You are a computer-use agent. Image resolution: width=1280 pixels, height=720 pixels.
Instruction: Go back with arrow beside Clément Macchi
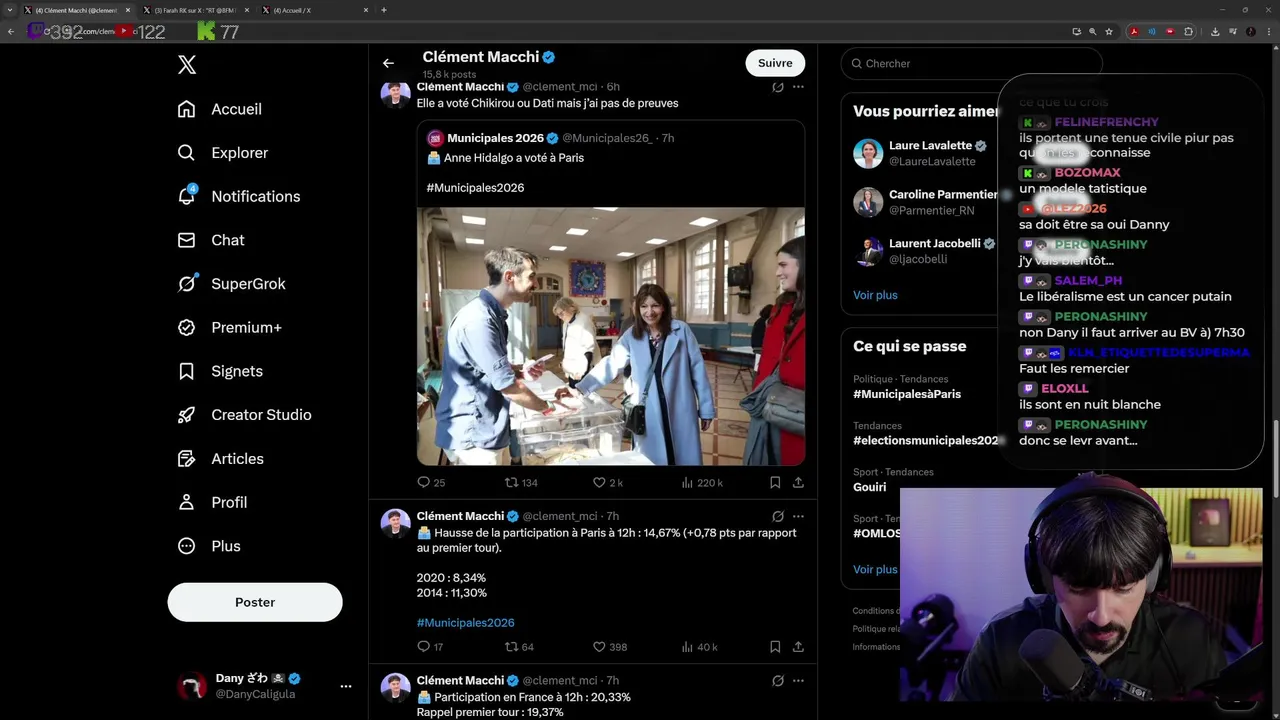pyautogui.click(x=388, y=63)
